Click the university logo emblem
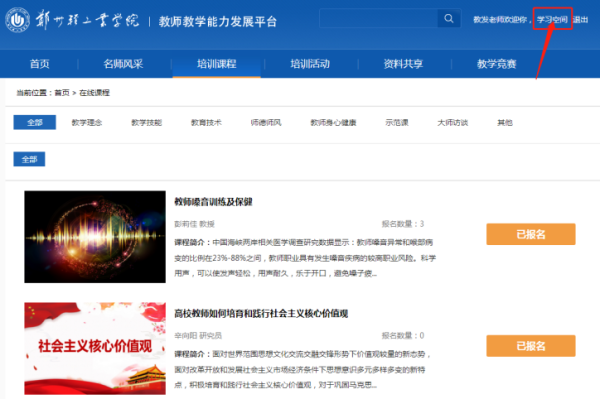The width and height of the screenshot is (600, 399). [18, 20]
